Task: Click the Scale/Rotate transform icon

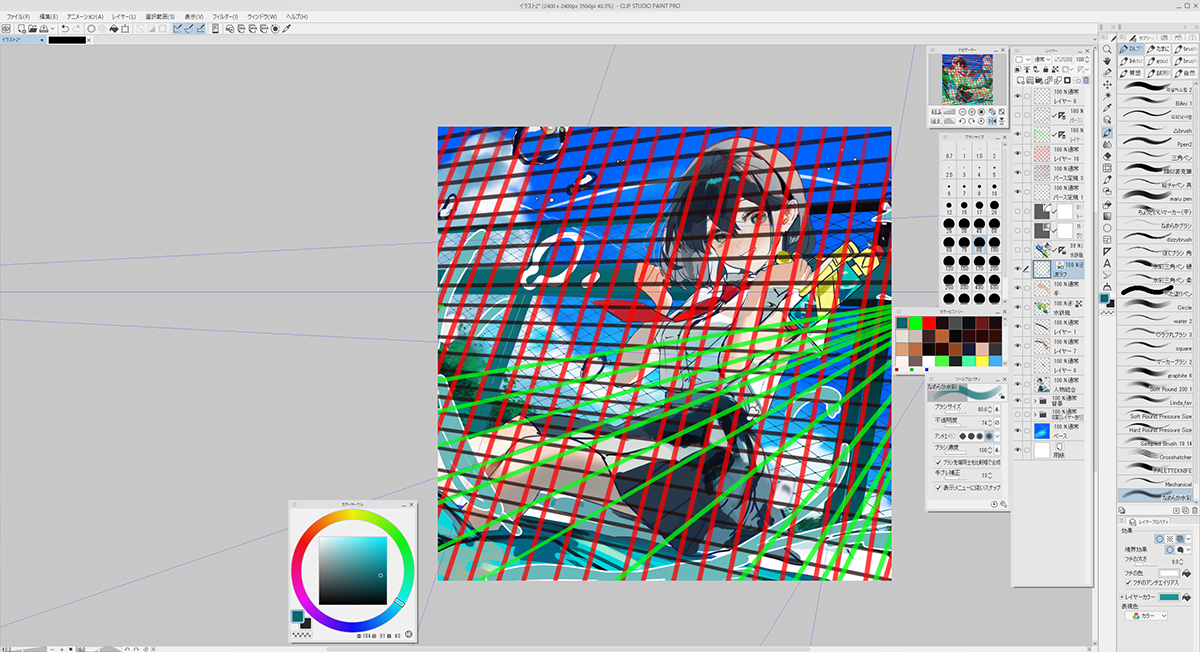Action: click(x=125, y=29)
